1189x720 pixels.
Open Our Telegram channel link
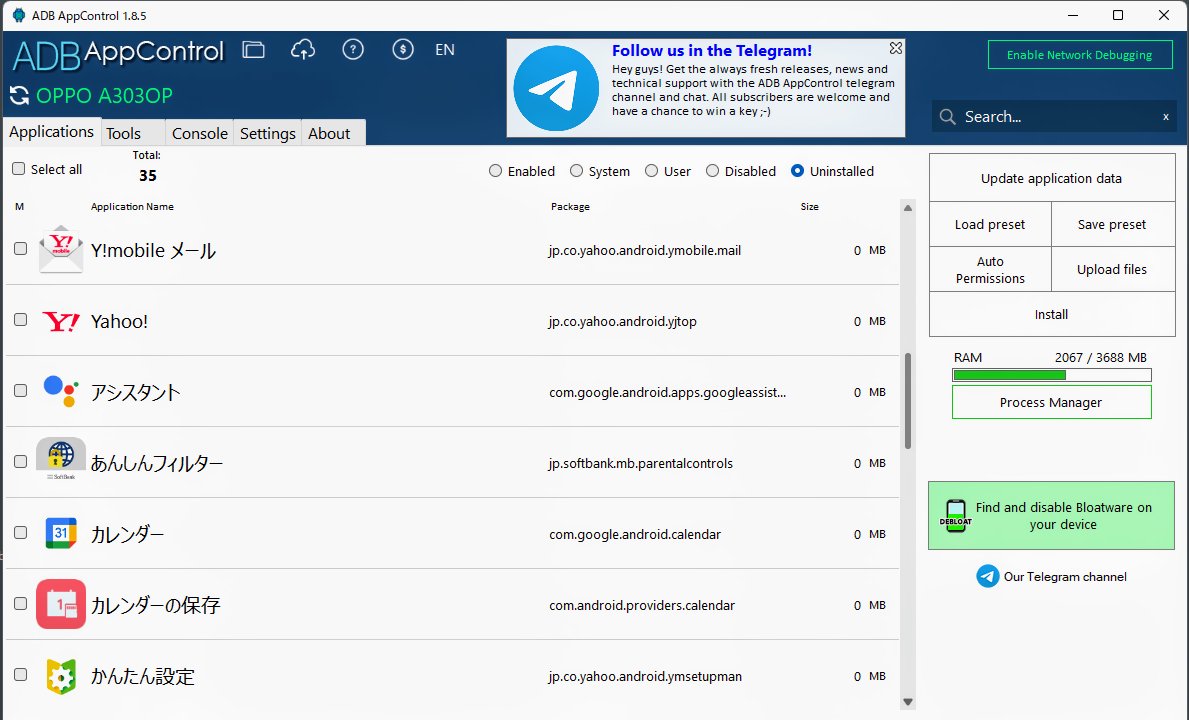pyautogui.click(x=1065, y=577)
